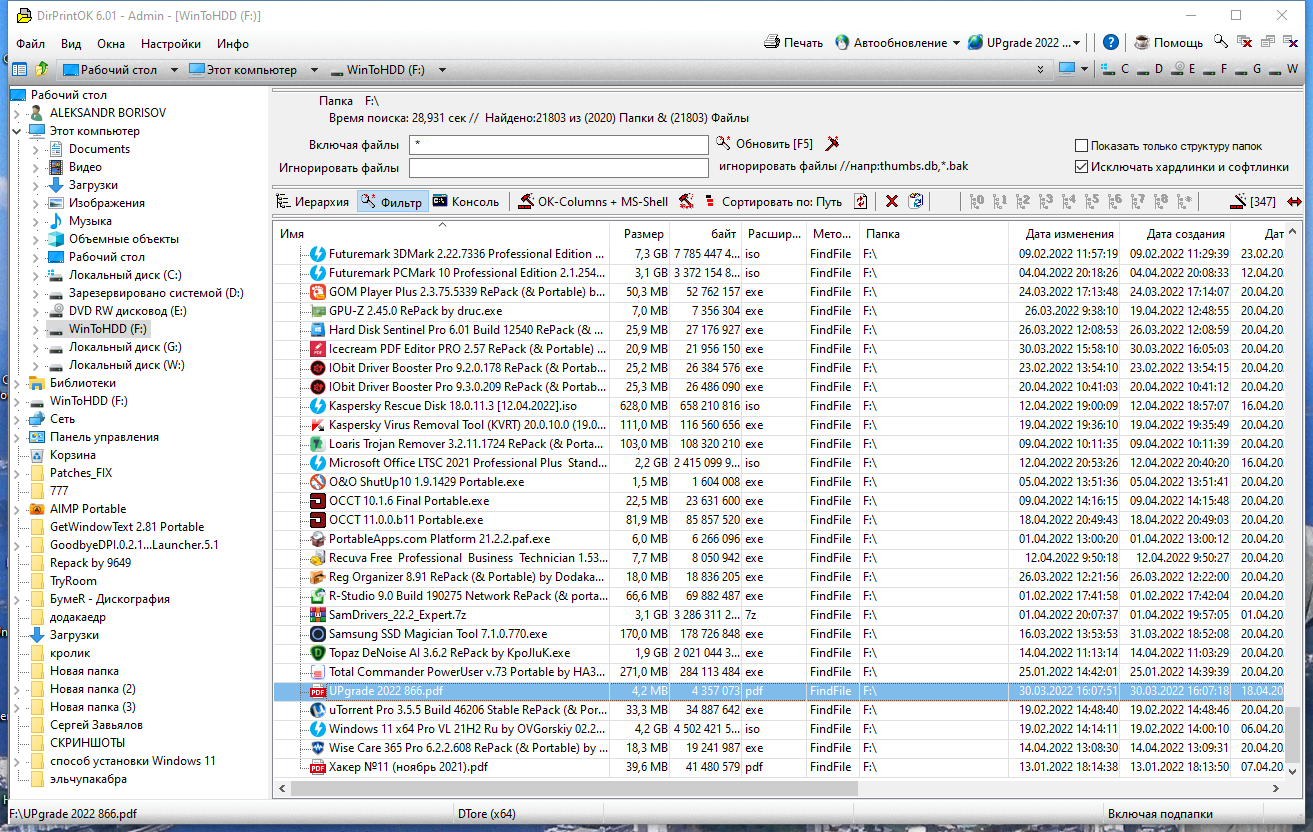Collapse the Этот компьютер tree node
1313x832 pixels.
(x=16, y=131)
